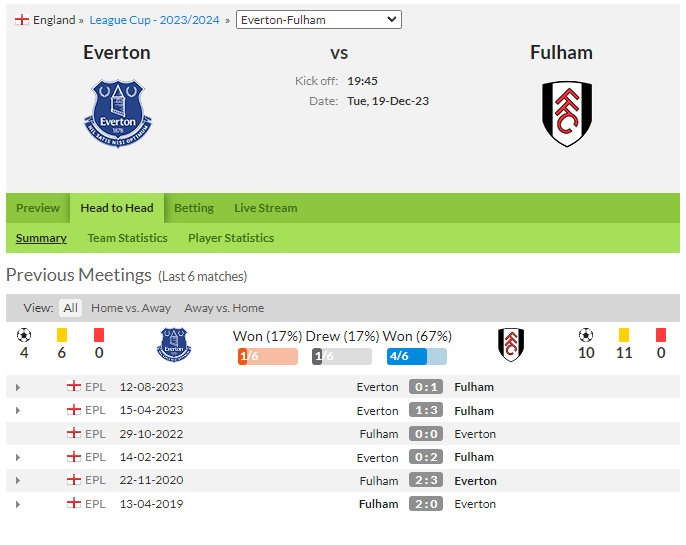Click Fulham's yellow card icon
This screenshot has width=686, height=545.
624,335
